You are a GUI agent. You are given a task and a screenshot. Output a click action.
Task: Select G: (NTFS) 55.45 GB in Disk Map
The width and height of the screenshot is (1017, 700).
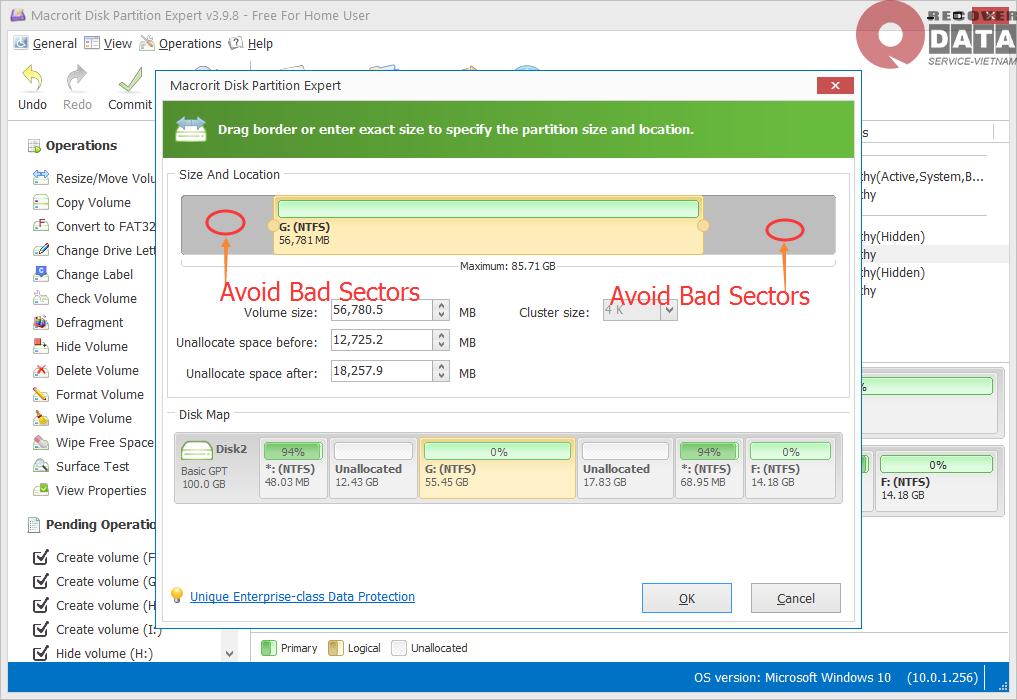click(x=497, y=468)
